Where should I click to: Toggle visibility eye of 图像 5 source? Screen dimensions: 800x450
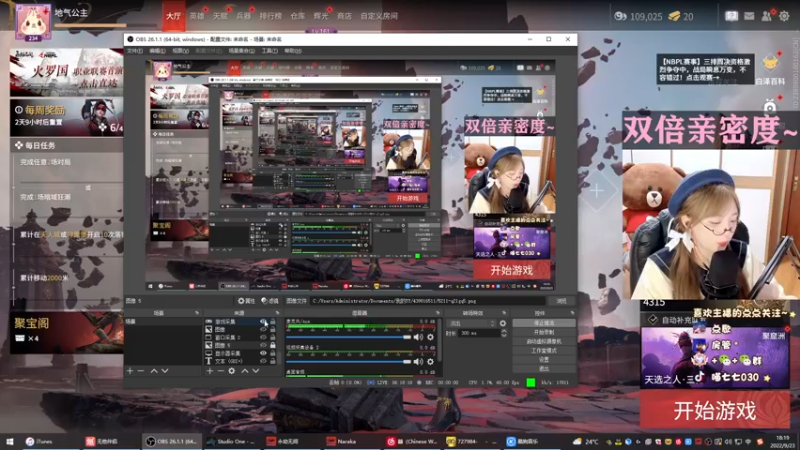pos(263,345)
